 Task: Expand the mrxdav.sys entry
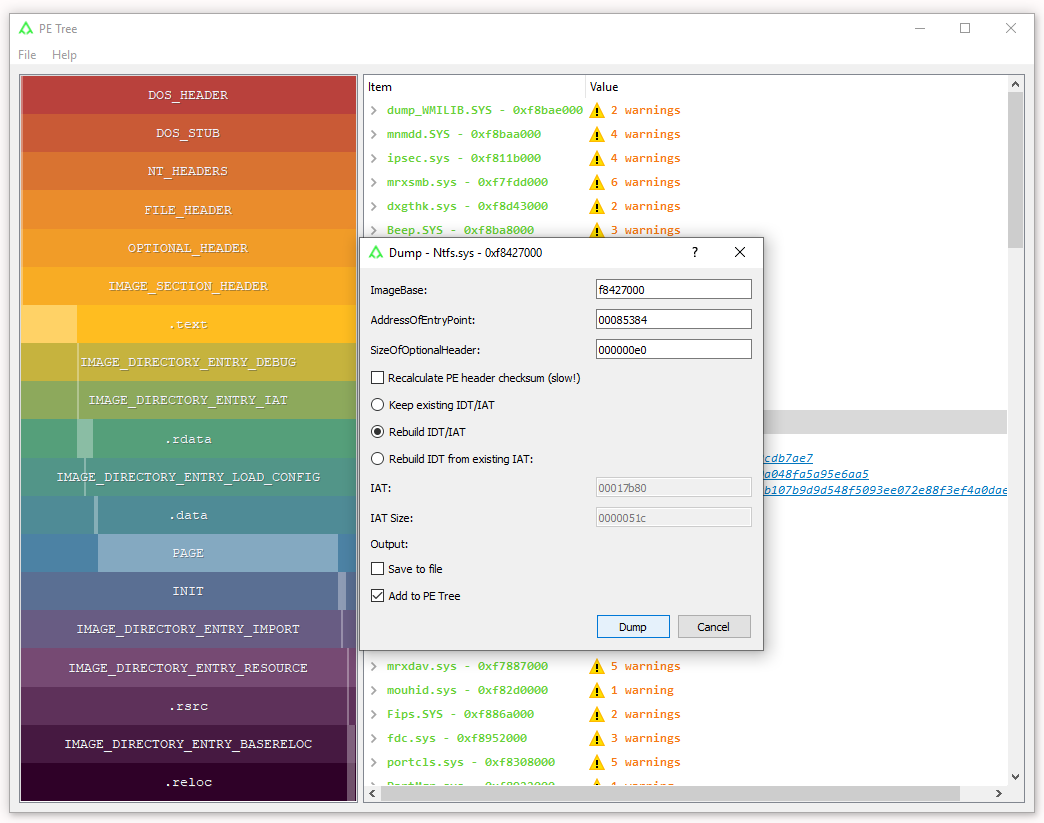point(374,667)
